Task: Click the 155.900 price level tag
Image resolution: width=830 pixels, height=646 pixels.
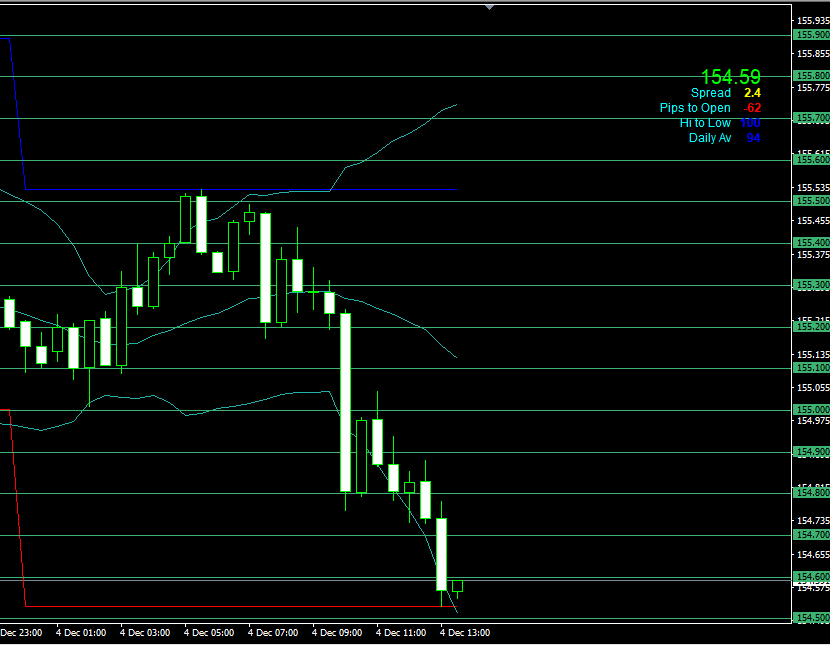Action: click(x=811, y=35)
